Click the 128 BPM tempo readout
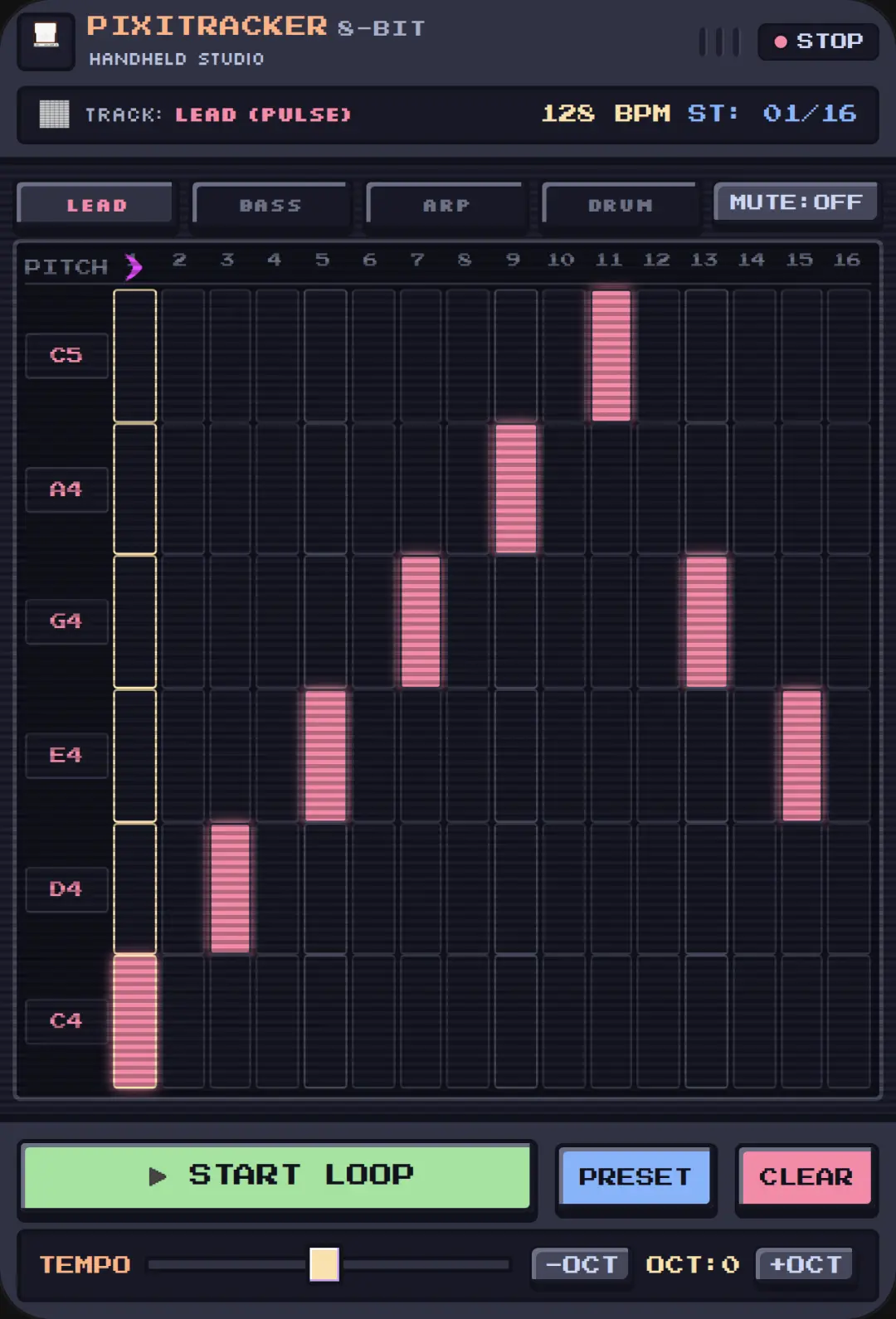This screenshot has width=896, height=1319. click(x=606, y=113)
